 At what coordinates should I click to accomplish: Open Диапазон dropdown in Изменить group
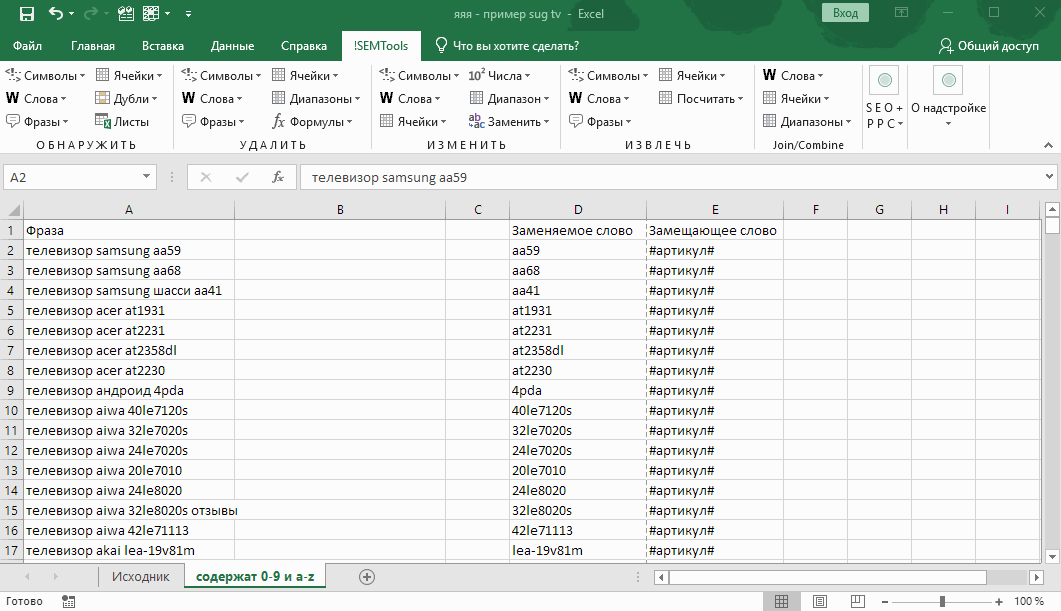[510, 99]
